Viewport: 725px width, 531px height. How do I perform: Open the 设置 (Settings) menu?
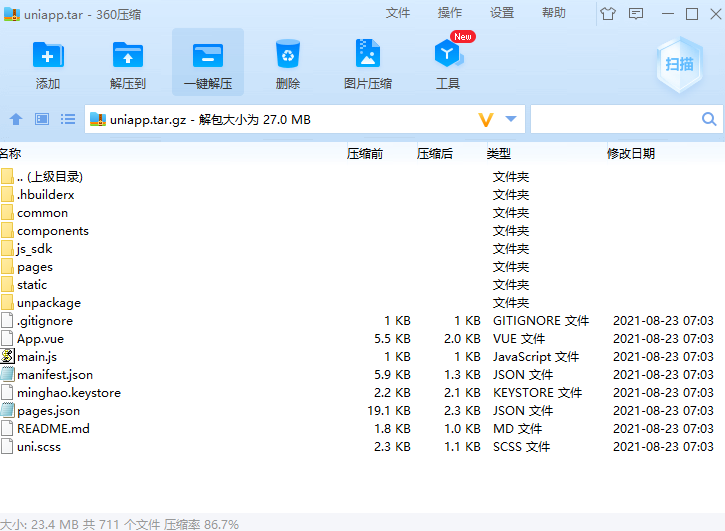pos(502,13)
